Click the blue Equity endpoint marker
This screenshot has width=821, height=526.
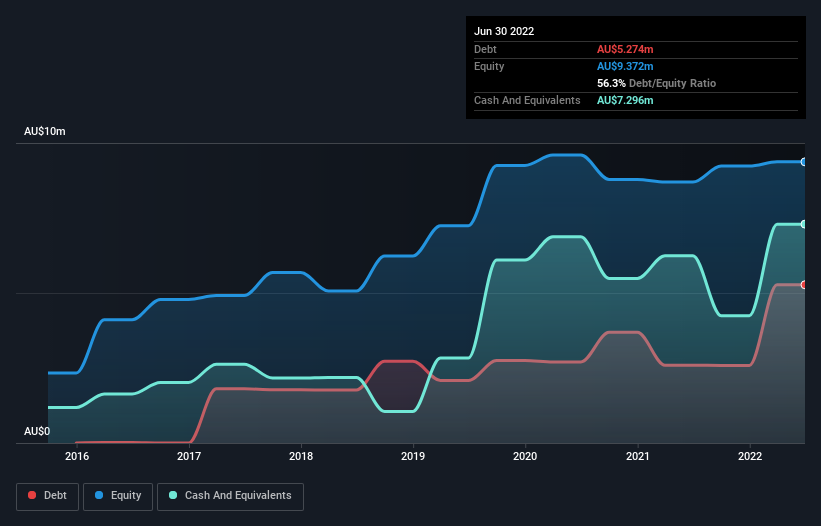coord(804,162)
